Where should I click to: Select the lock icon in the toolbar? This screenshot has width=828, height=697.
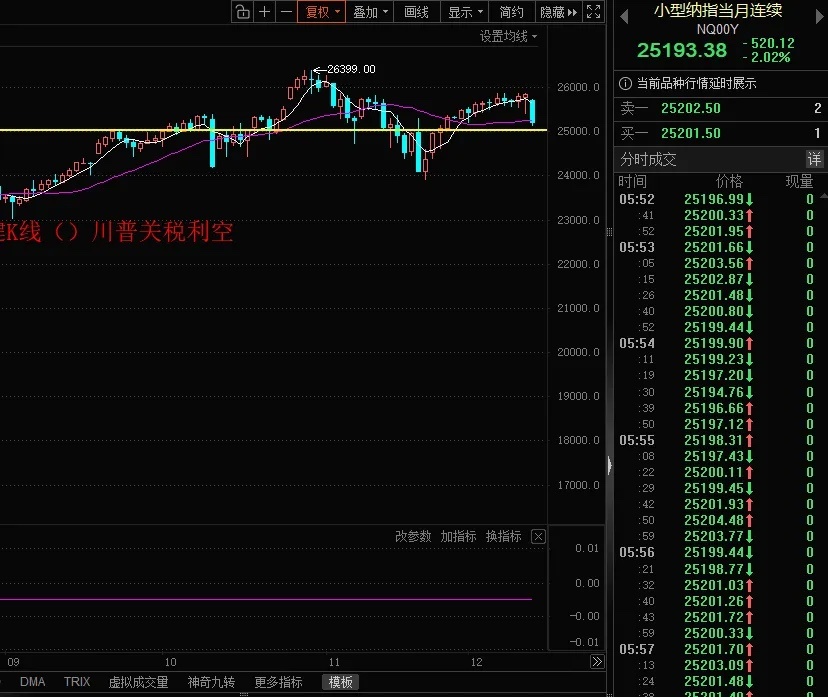point(243,12)
